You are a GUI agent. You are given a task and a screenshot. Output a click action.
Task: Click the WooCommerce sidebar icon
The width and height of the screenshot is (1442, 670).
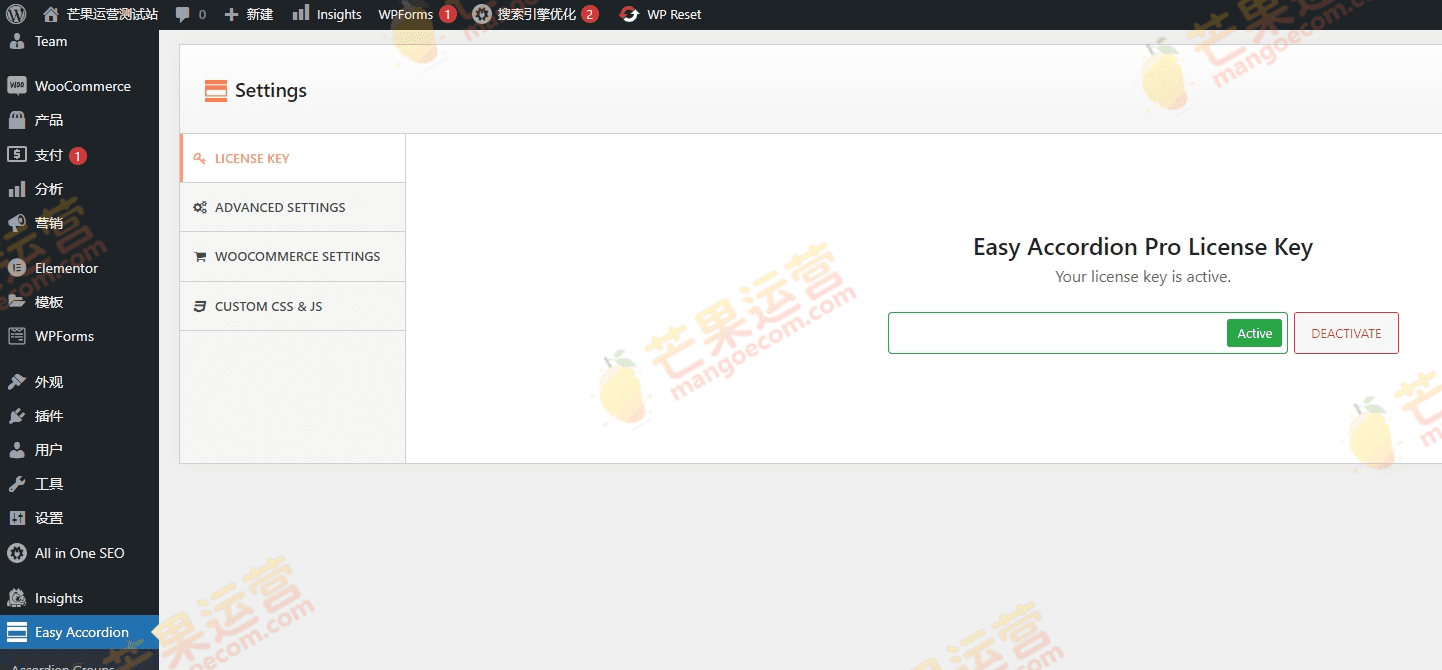17,86
